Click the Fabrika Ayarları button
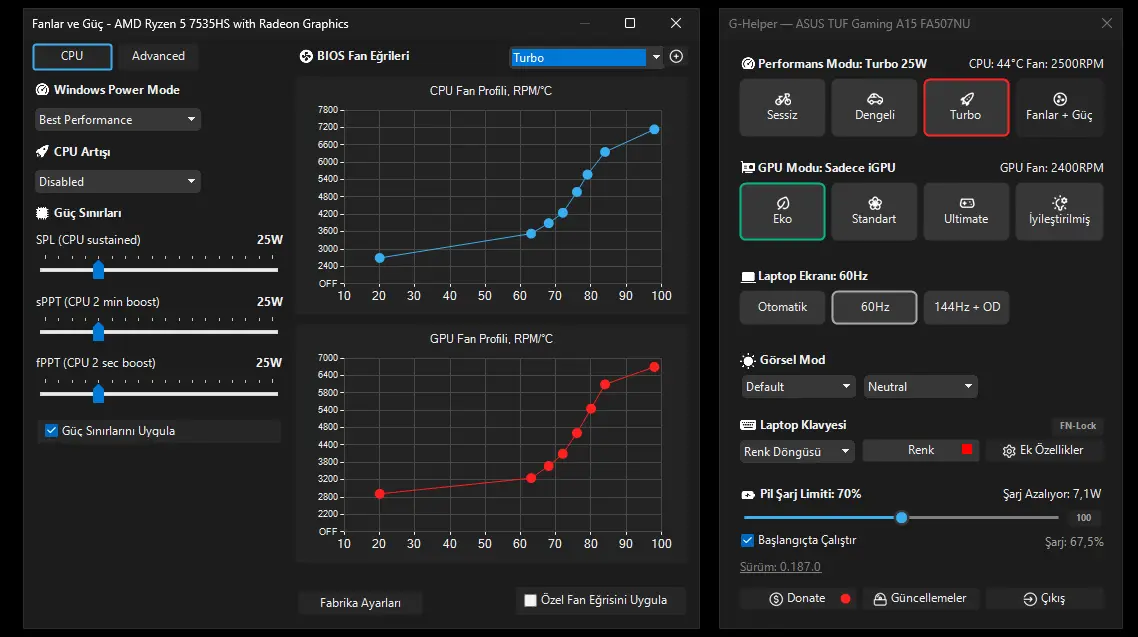 click(360, 603)
